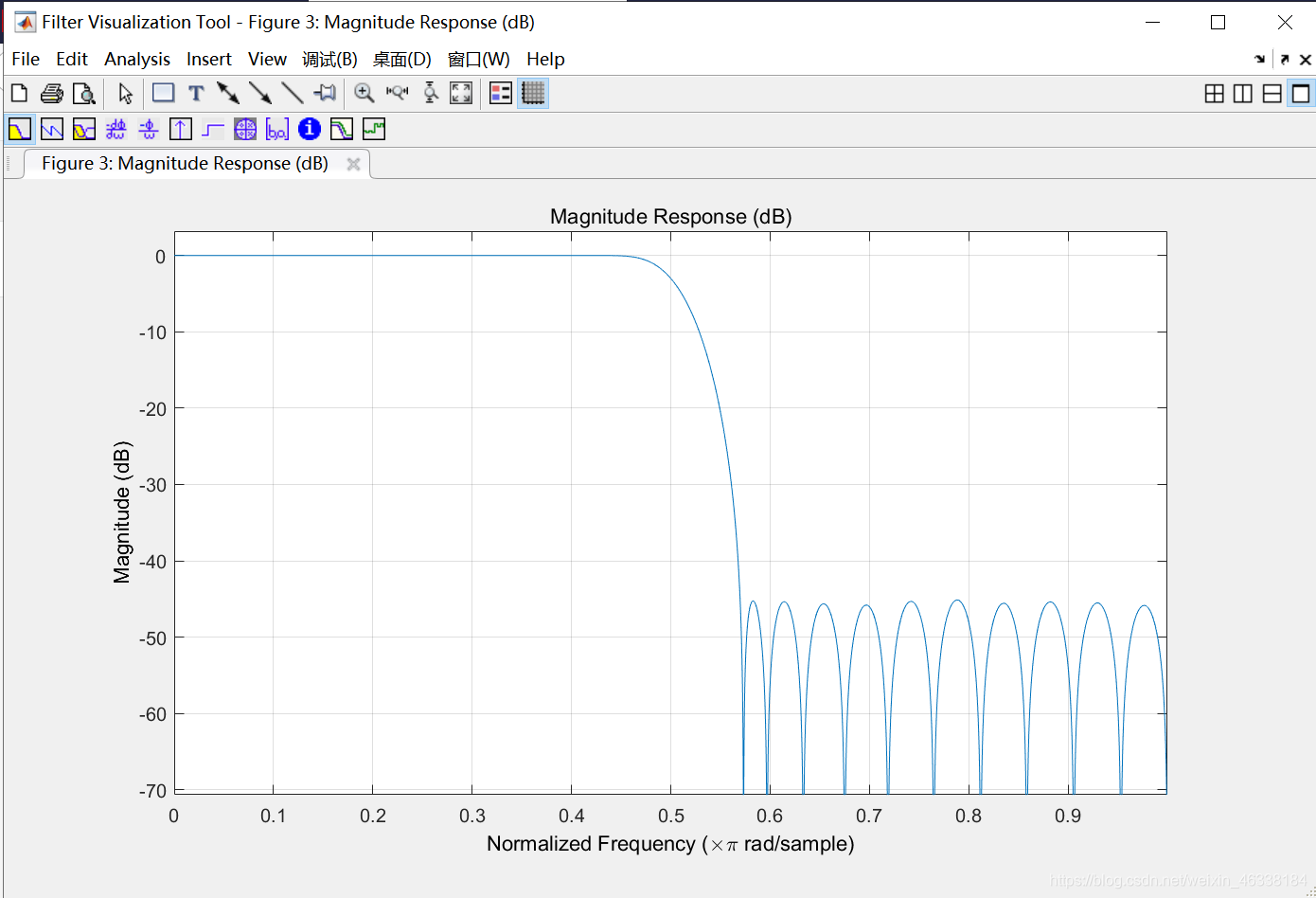Open the Analysis menu
This screenshot has height=898, width=1316.
(137, 59)
